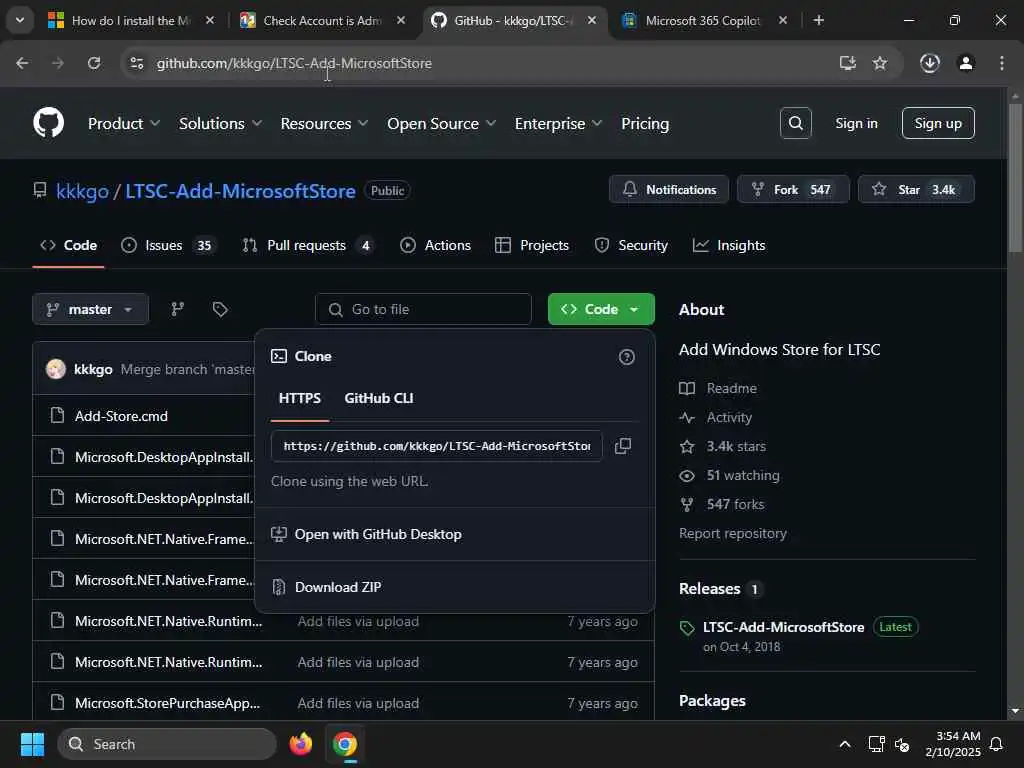1024x768 pixels.
Task: Expand the Resources menu
Action: (324, 123)
